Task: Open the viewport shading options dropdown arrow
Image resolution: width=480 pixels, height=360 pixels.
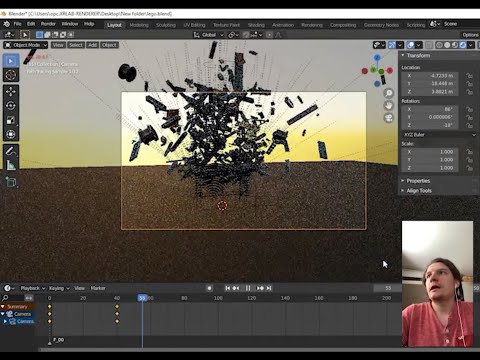Action: click(471, 45)
